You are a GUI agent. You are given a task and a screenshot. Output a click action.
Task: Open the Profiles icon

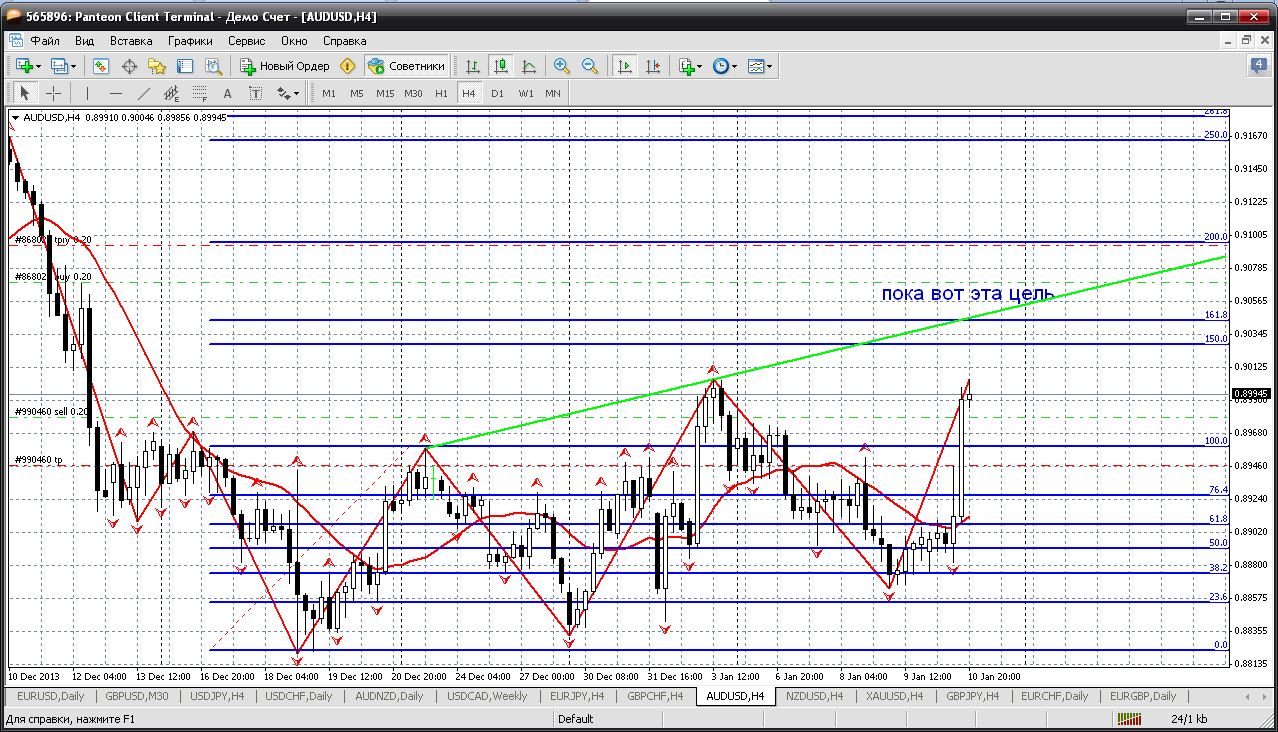pyautogui.click(x=59, y=66)
